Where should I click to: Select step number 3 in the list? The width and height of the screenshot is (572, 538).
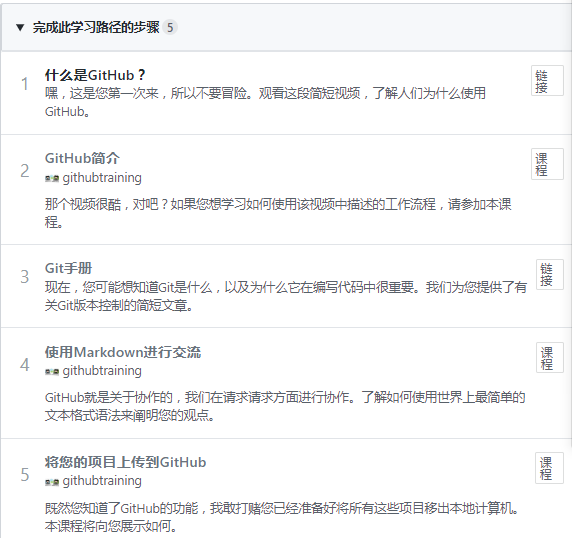pos(24,277)
